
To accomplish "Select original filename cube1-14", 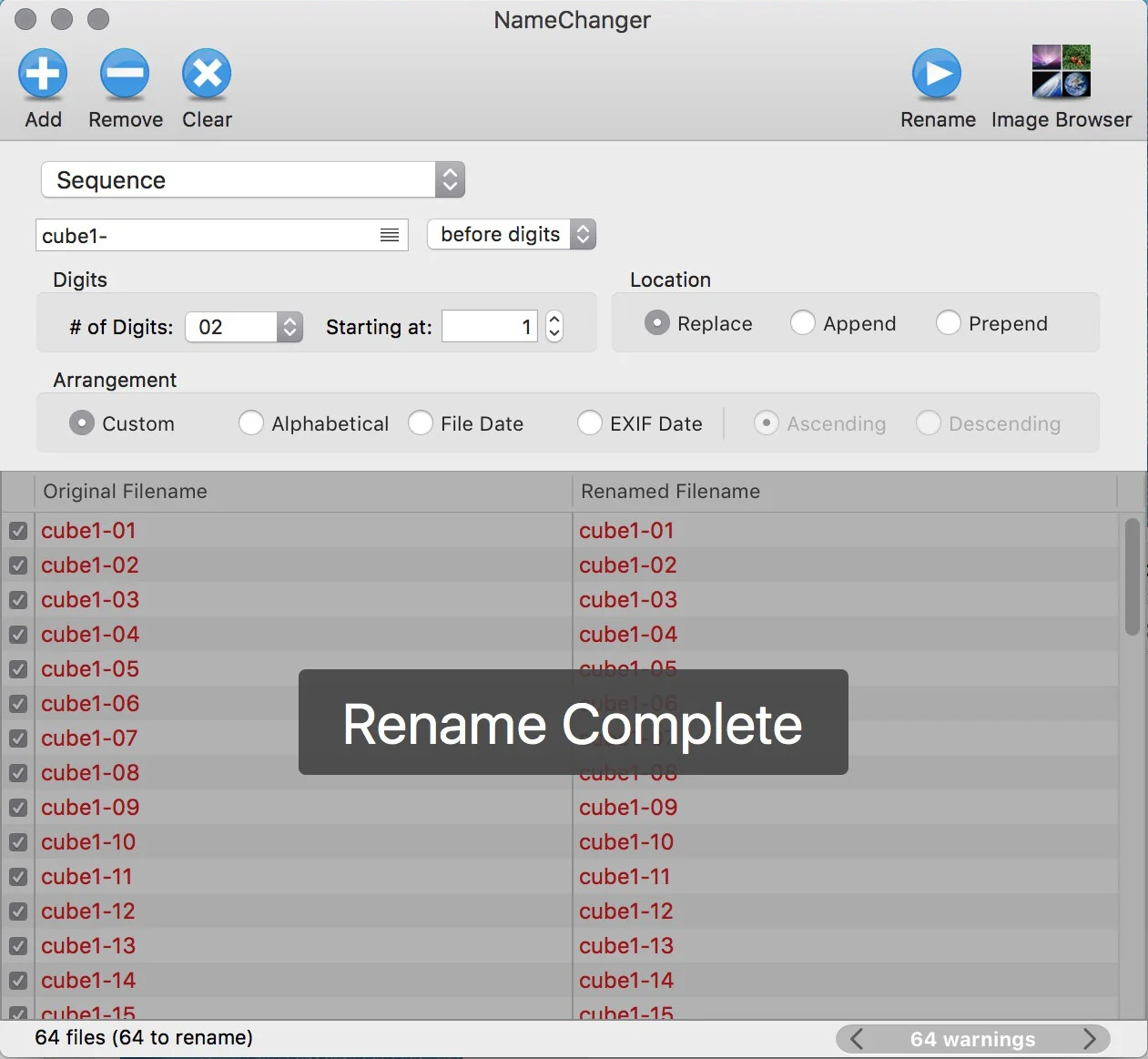I will (88, 980).
